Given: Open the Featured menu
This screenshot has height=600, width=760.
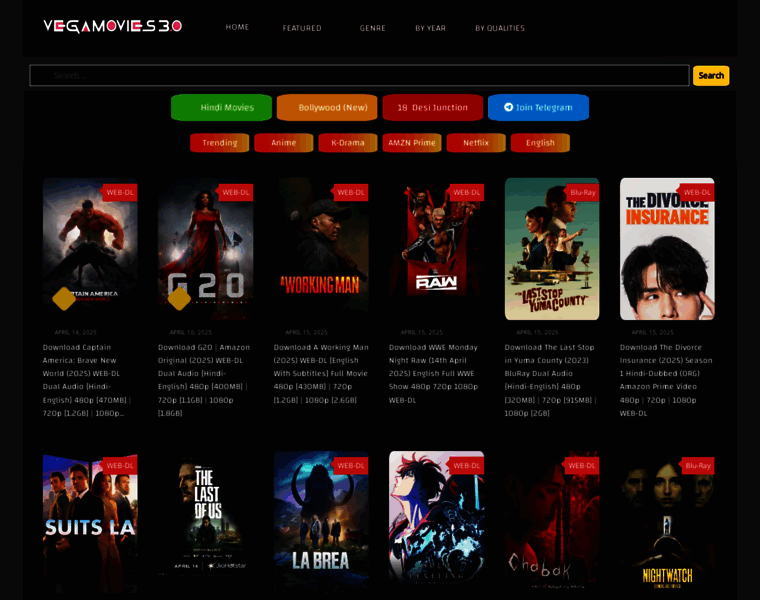Looking at the screenshot, I should point(302,28).
